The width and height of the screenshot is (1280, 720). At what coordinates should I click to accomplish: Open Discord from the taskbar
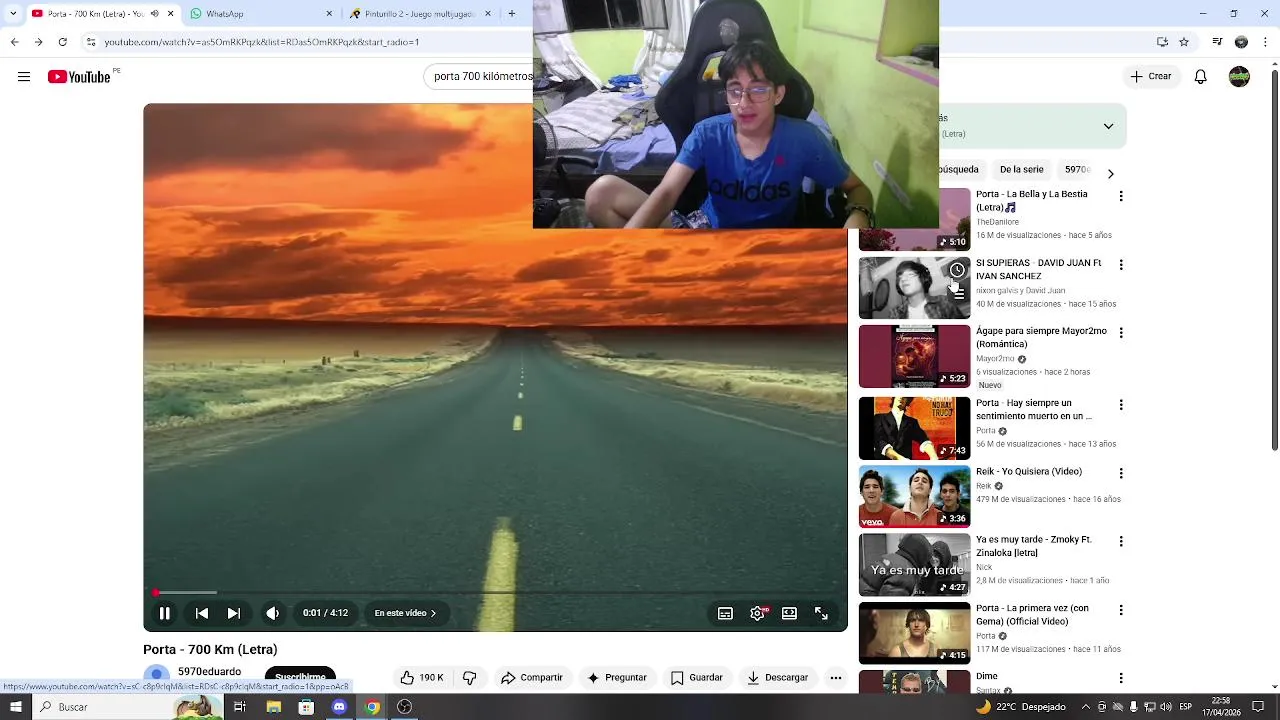[339, 707]
